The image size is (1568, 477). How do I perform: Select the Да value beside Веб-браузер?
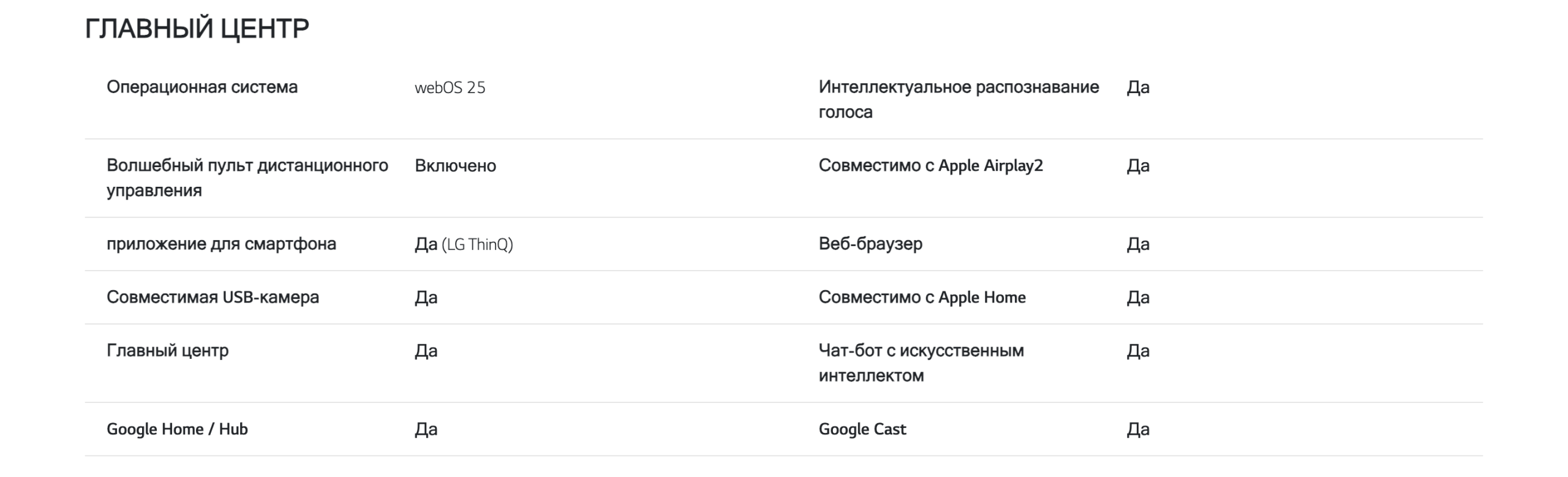tap(1137, 244)
